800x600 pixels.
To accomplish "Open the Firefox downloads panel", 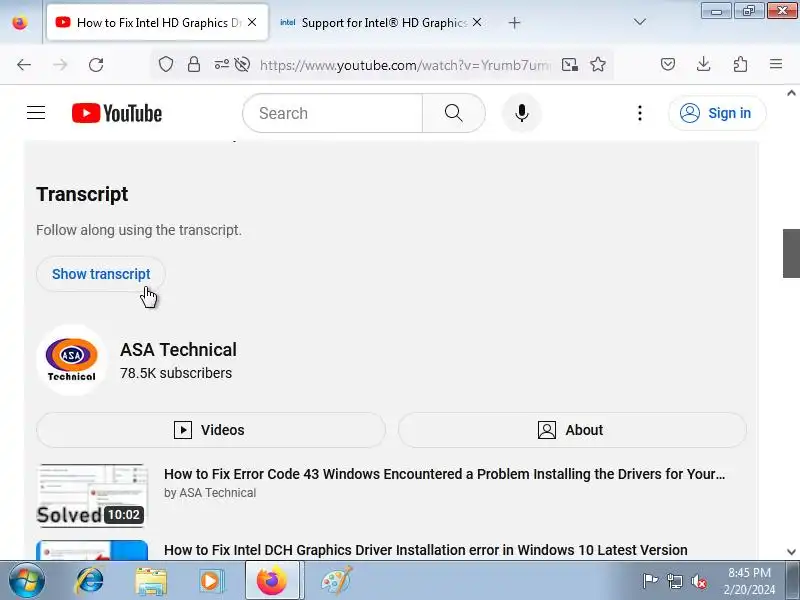I will coord(704,64).
